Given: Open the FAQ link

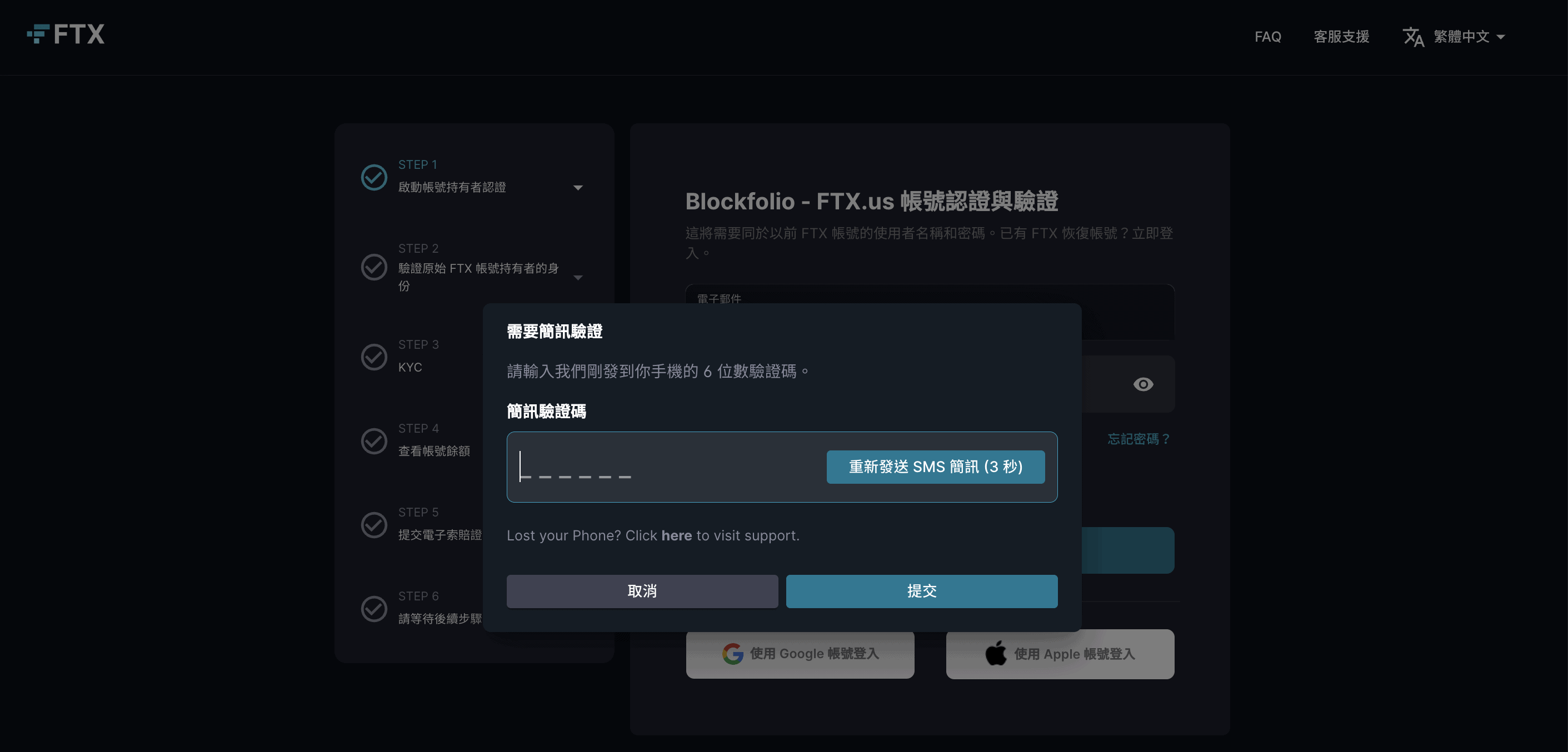Looking at the screenshot, I should pos(1268,37).
